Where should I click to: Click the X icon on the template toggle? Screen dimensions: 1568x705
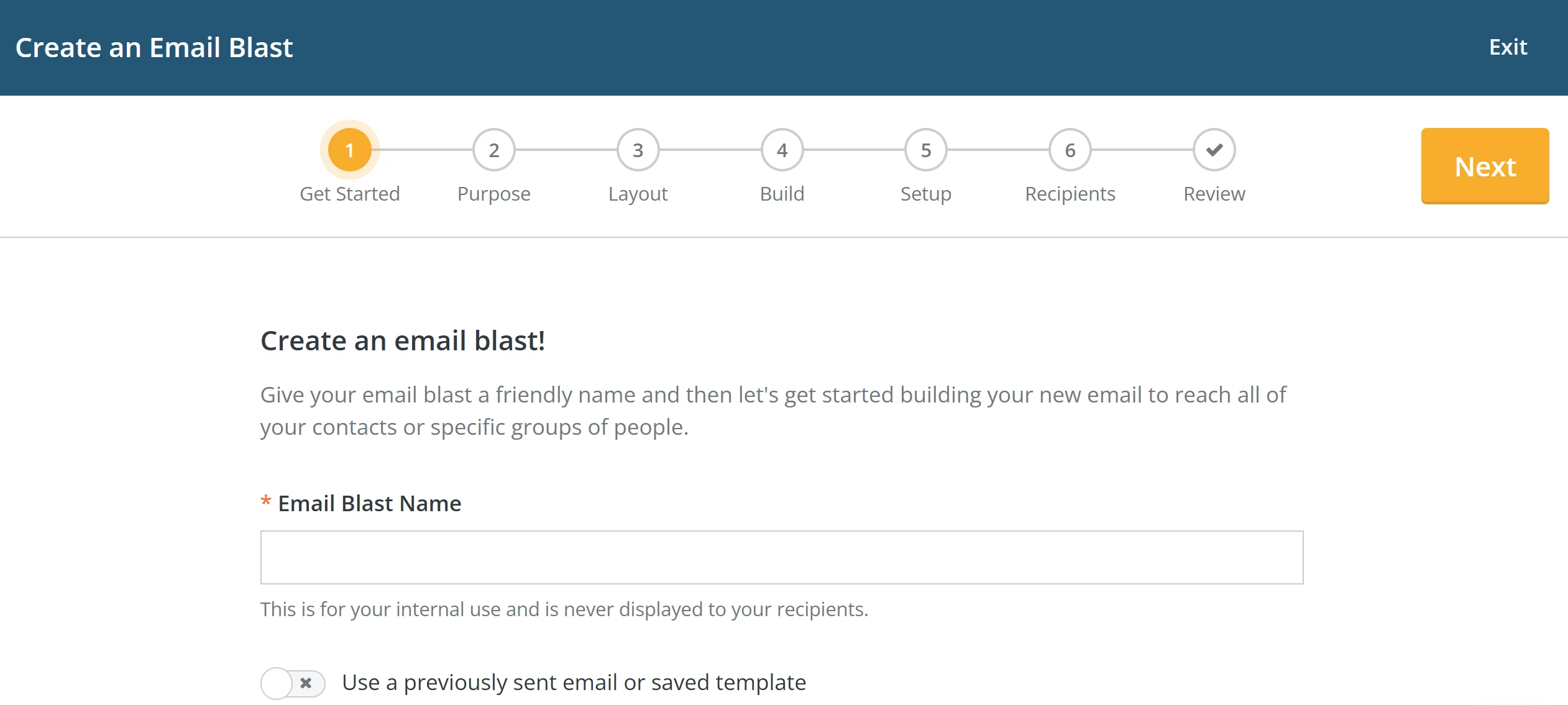(x=306, y=683)
